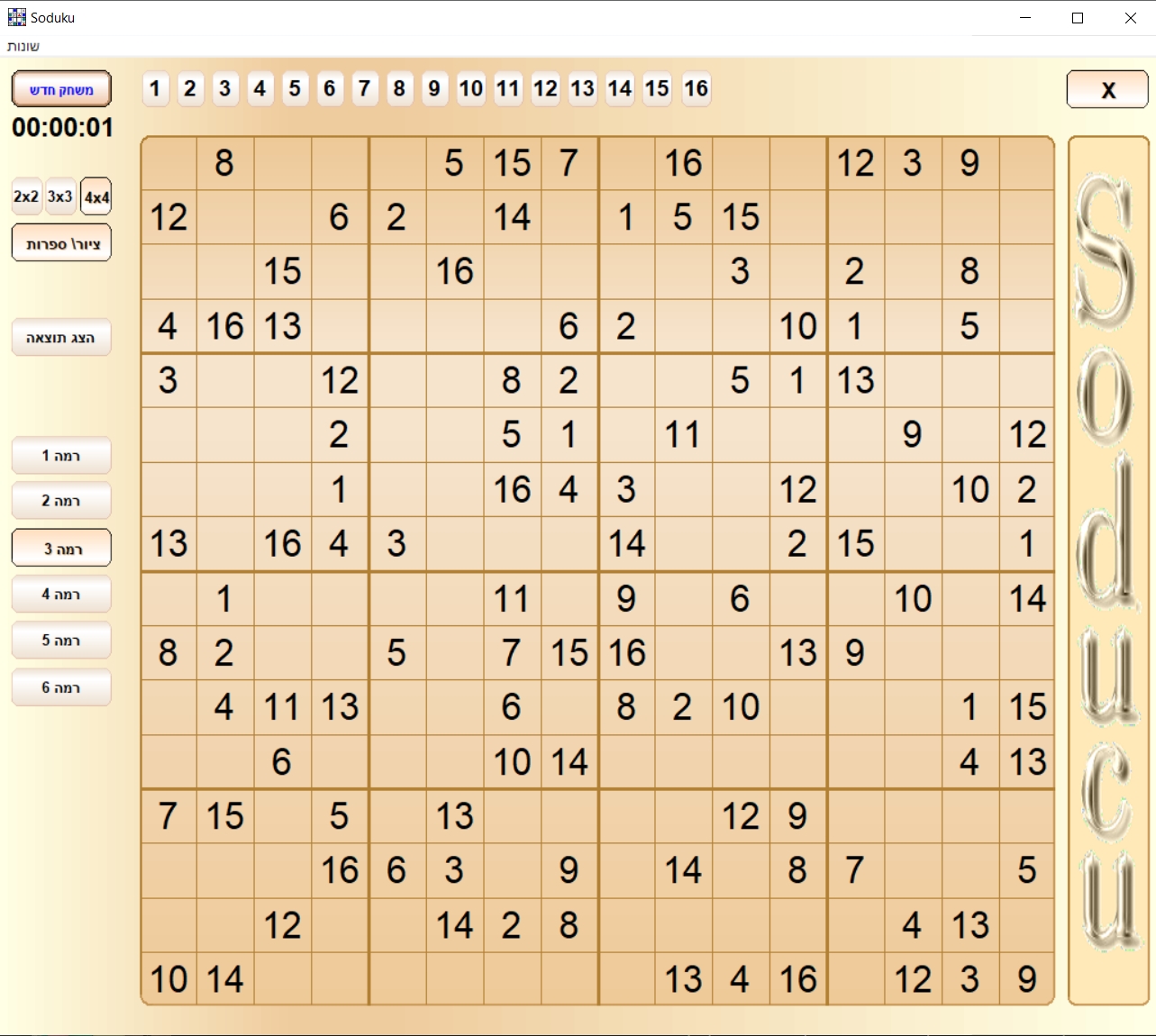1156x1036 pixels.
Task: Click the הצג תוצאה show result button
Action: tap(61, 337)
